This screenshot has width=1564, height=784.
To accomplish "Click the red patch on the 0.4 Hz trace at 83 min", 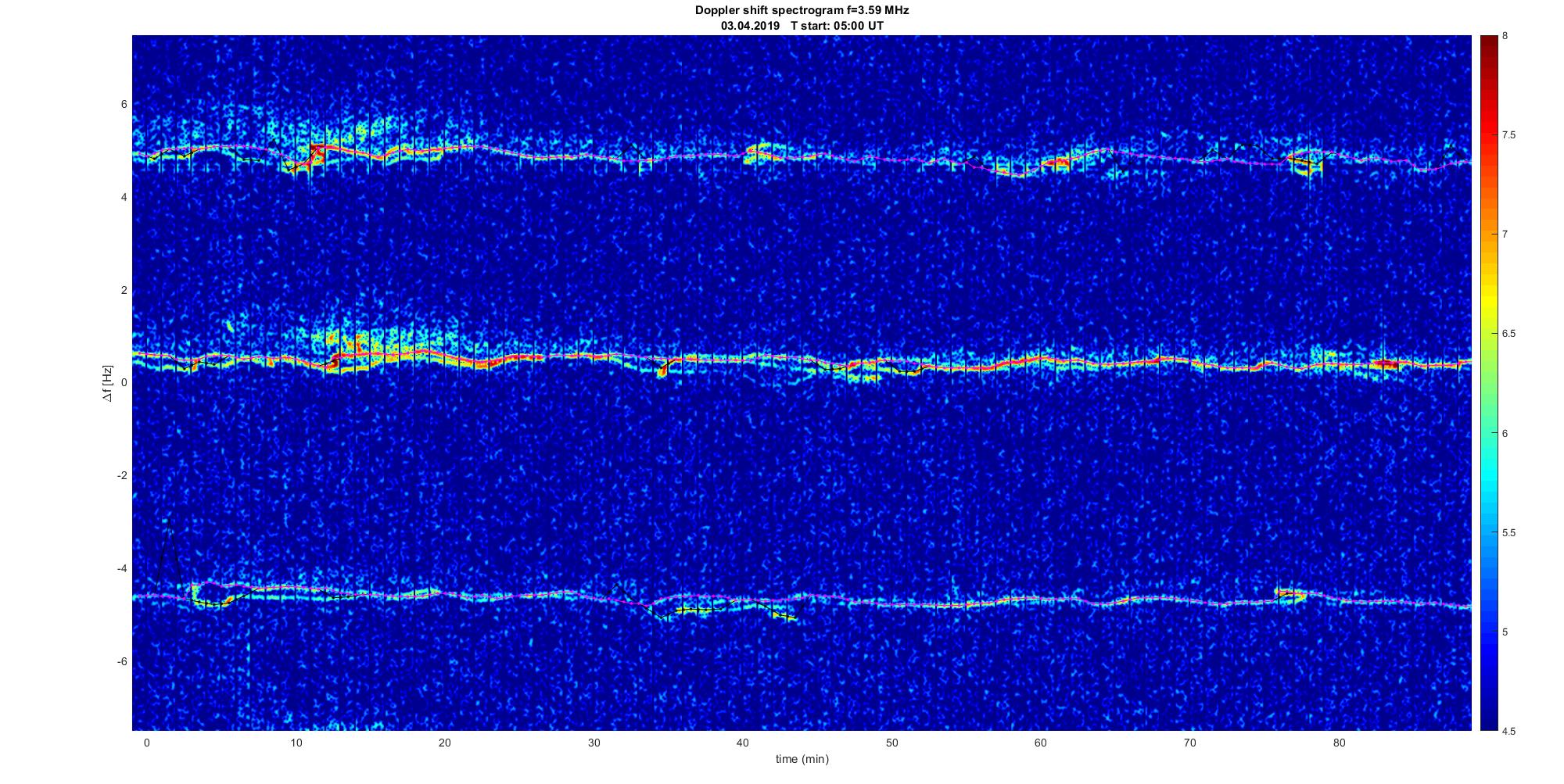I will (x=1386, y=364).
